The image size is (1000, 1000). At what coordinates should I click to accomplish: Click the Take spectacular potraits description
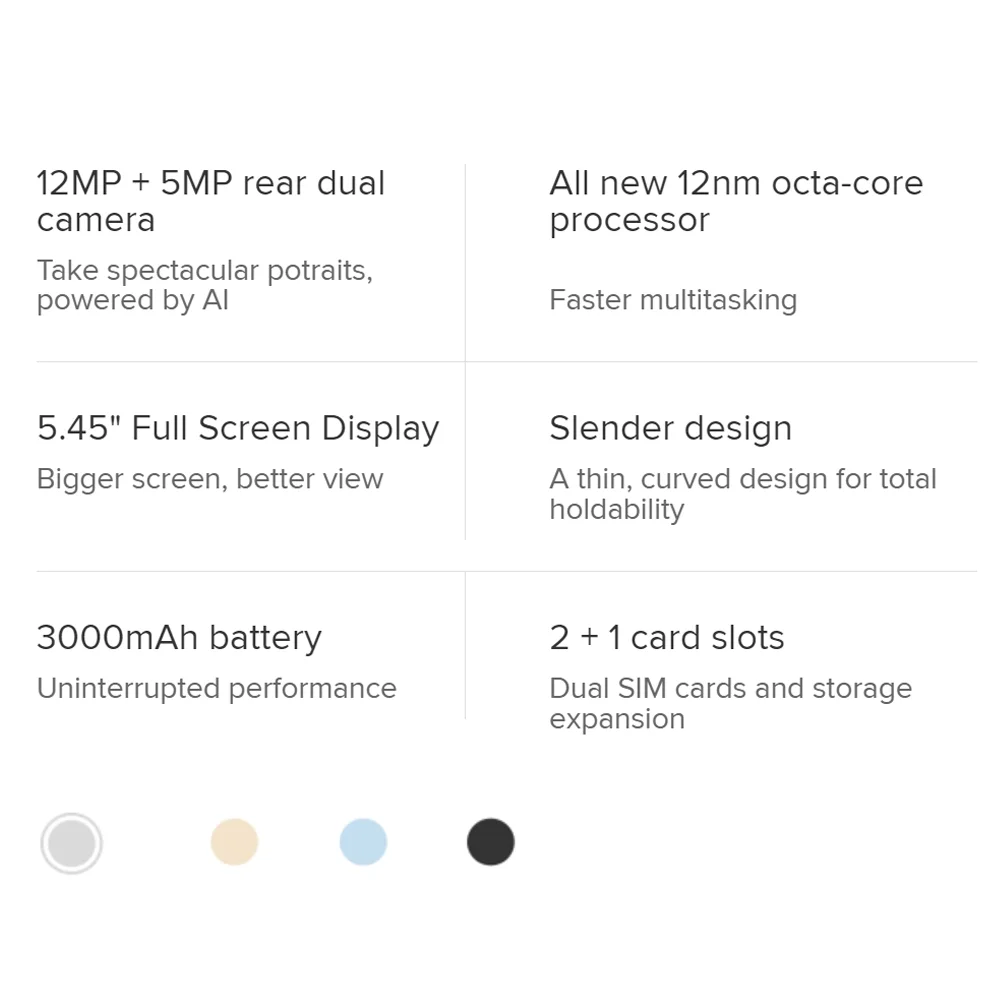pos(205,285)
